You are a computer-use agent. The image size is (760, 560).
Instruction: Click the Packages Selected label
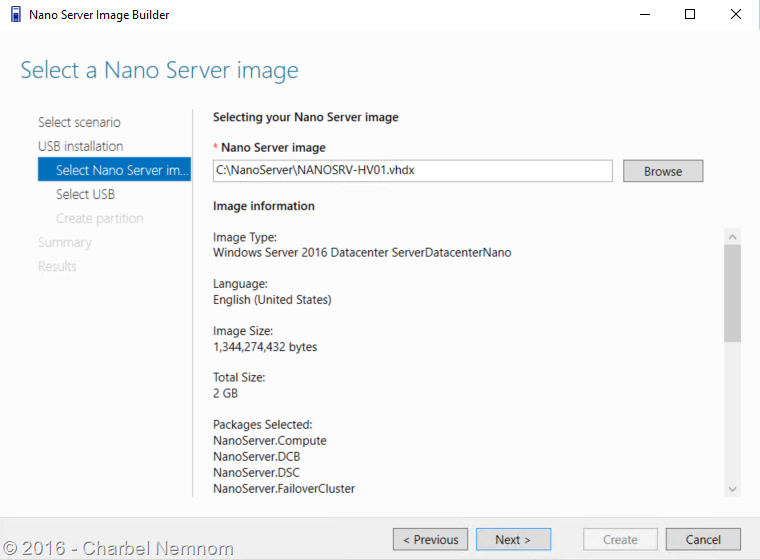click(x=263, y=424)
